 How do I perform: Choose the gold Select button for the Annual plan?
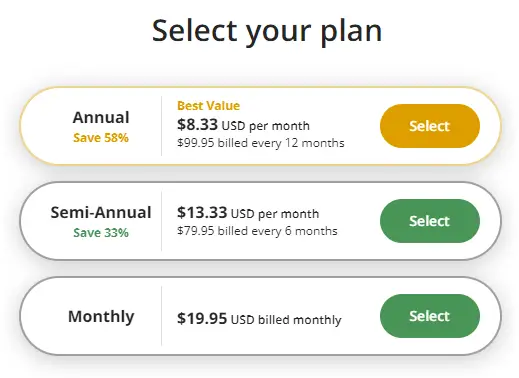point(430,126)
